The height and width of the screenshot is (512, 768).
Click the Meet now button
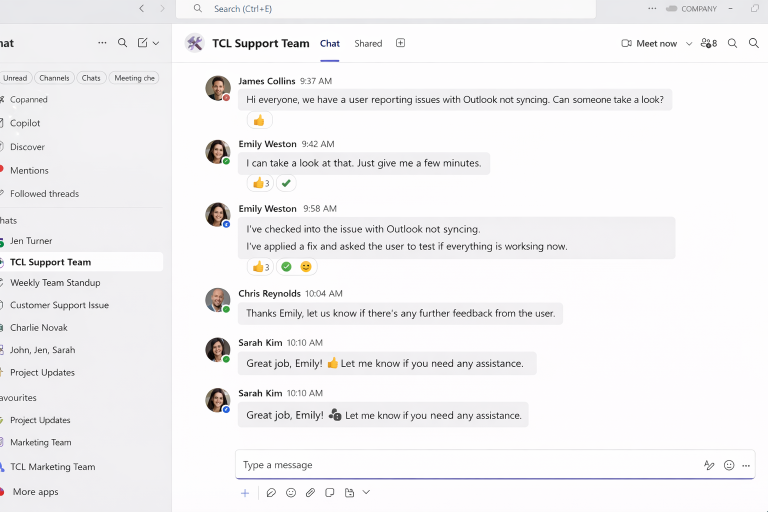pos(649,43)
